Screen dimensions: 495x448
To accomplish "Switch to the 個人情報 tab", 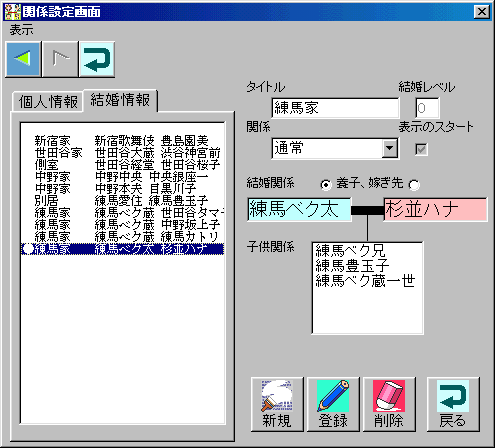I will point(48,101).
